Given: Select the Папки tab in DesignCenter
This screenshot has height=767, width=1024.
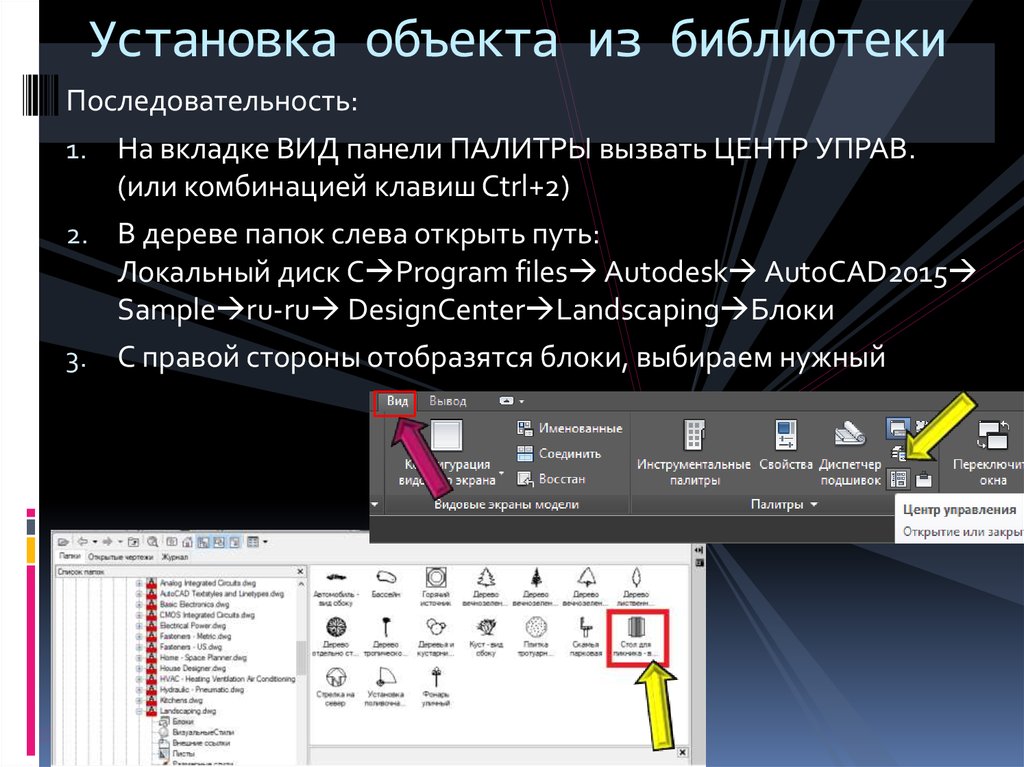Looking at the screenshot, I should click(70, 557).
